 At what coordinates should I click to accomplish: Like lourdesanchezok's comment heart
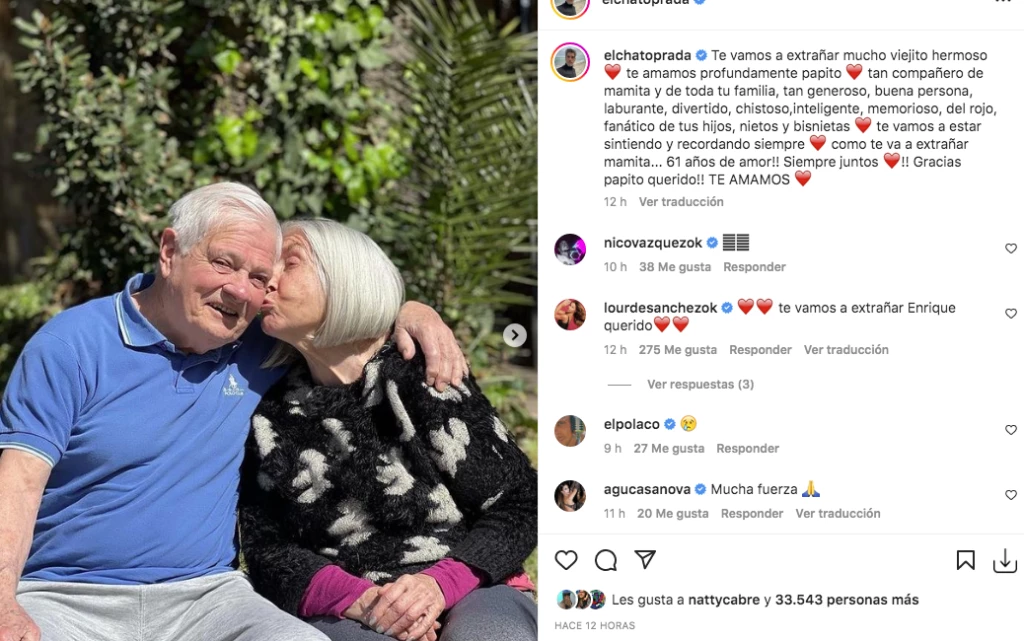click(1010, 314)
